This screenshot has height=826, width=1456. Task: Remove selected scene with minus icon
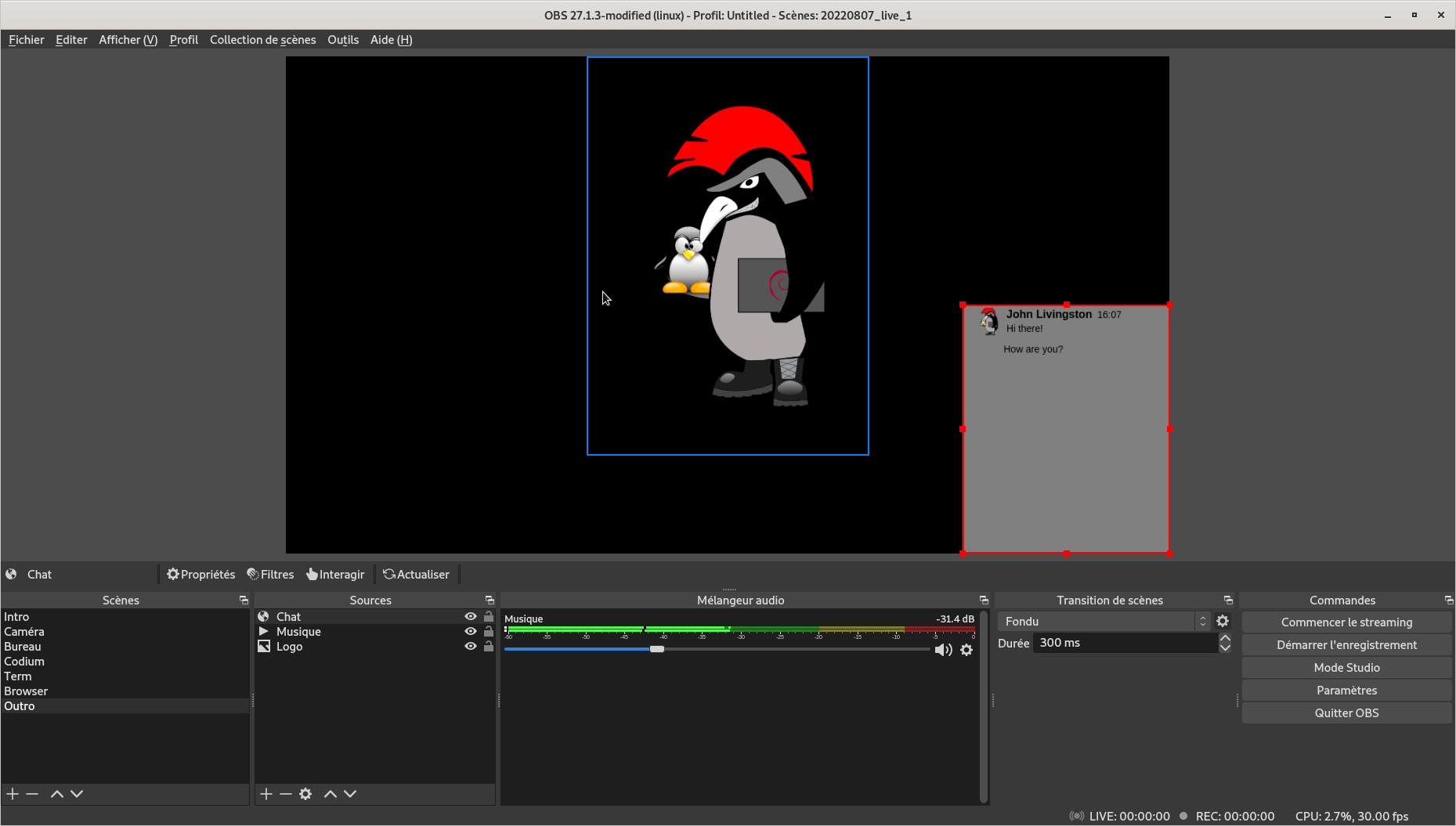(32, 794)
